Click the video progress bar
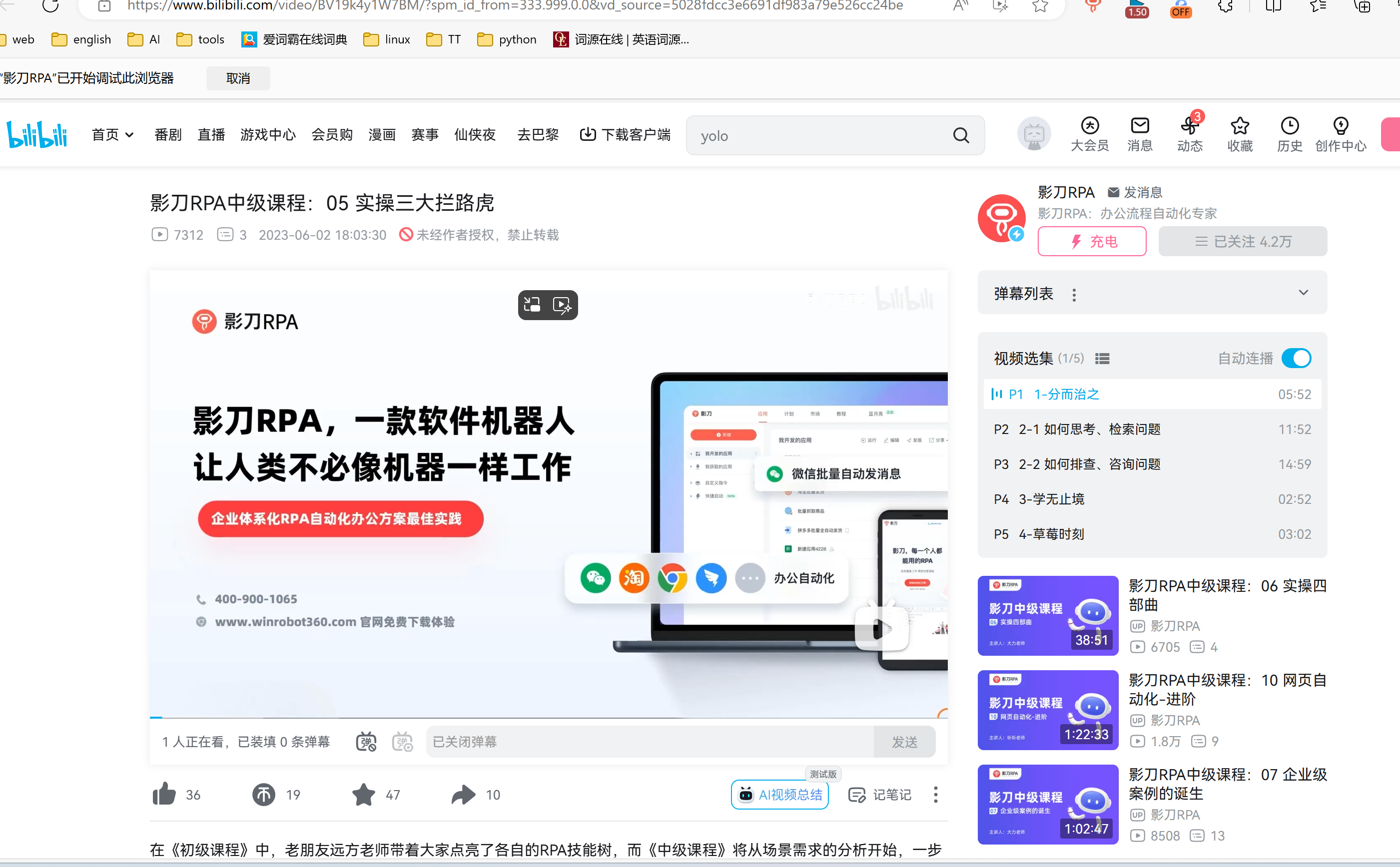This screenshot has width=1400, height=867. (548, 717)
